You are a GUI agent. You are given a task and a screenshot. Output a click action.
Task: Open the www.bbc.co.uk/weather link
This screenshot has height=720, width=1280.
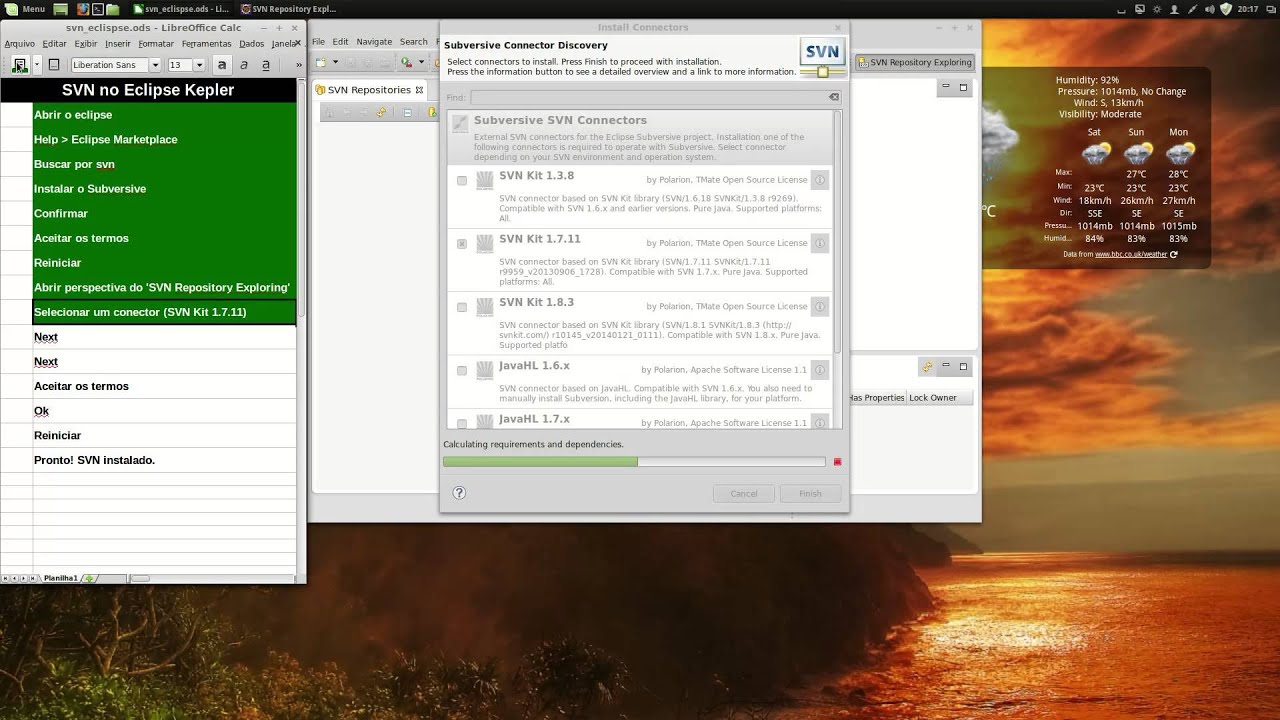tap(1131, 254)
